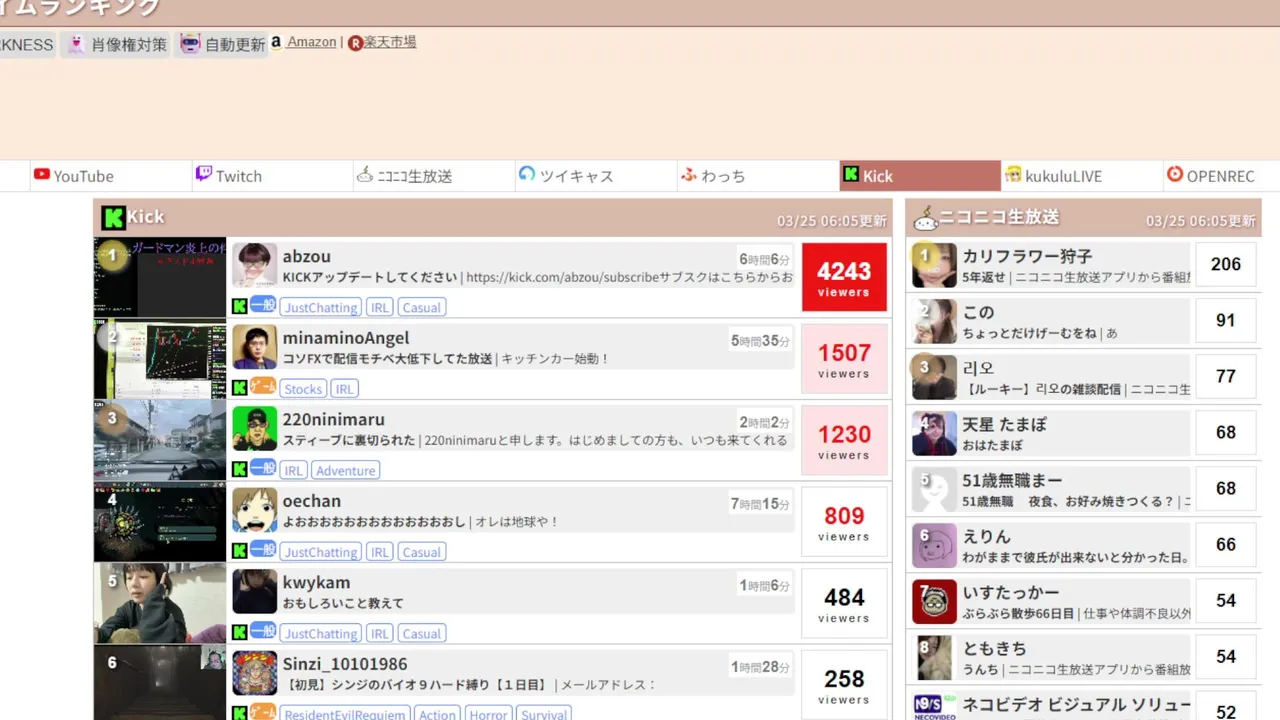This screenshot has height=720, width=1280.
Task: Click Sinzi_10101986's avatar icon
Action: 255,673
